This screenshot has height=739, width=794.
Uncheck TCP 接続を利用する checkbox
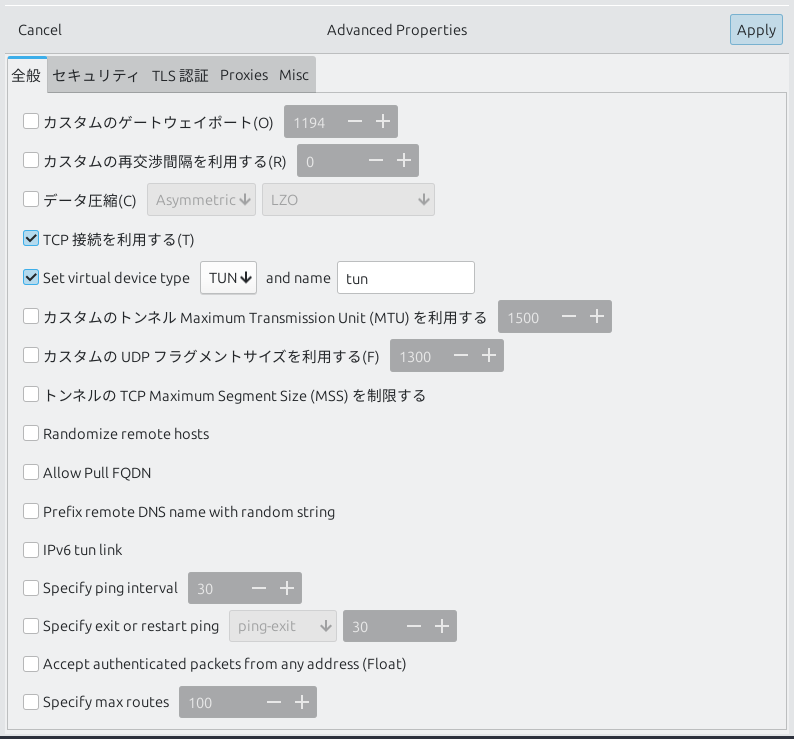click(31, 239)
